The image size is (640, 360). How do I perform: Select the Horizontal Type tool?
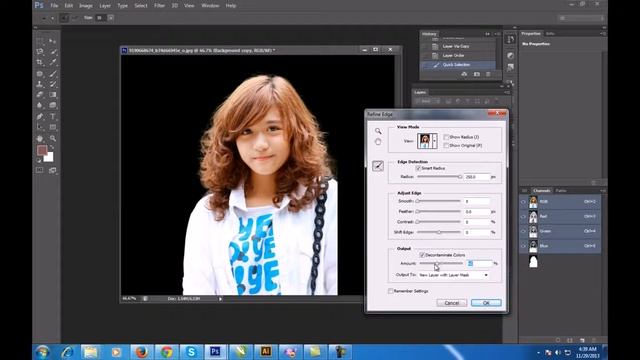pos(53,116)
